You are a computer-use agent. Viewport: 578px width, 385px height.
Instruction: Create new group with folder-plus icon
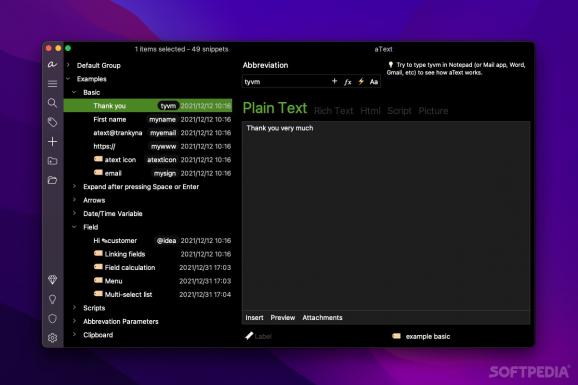point(52,161)
